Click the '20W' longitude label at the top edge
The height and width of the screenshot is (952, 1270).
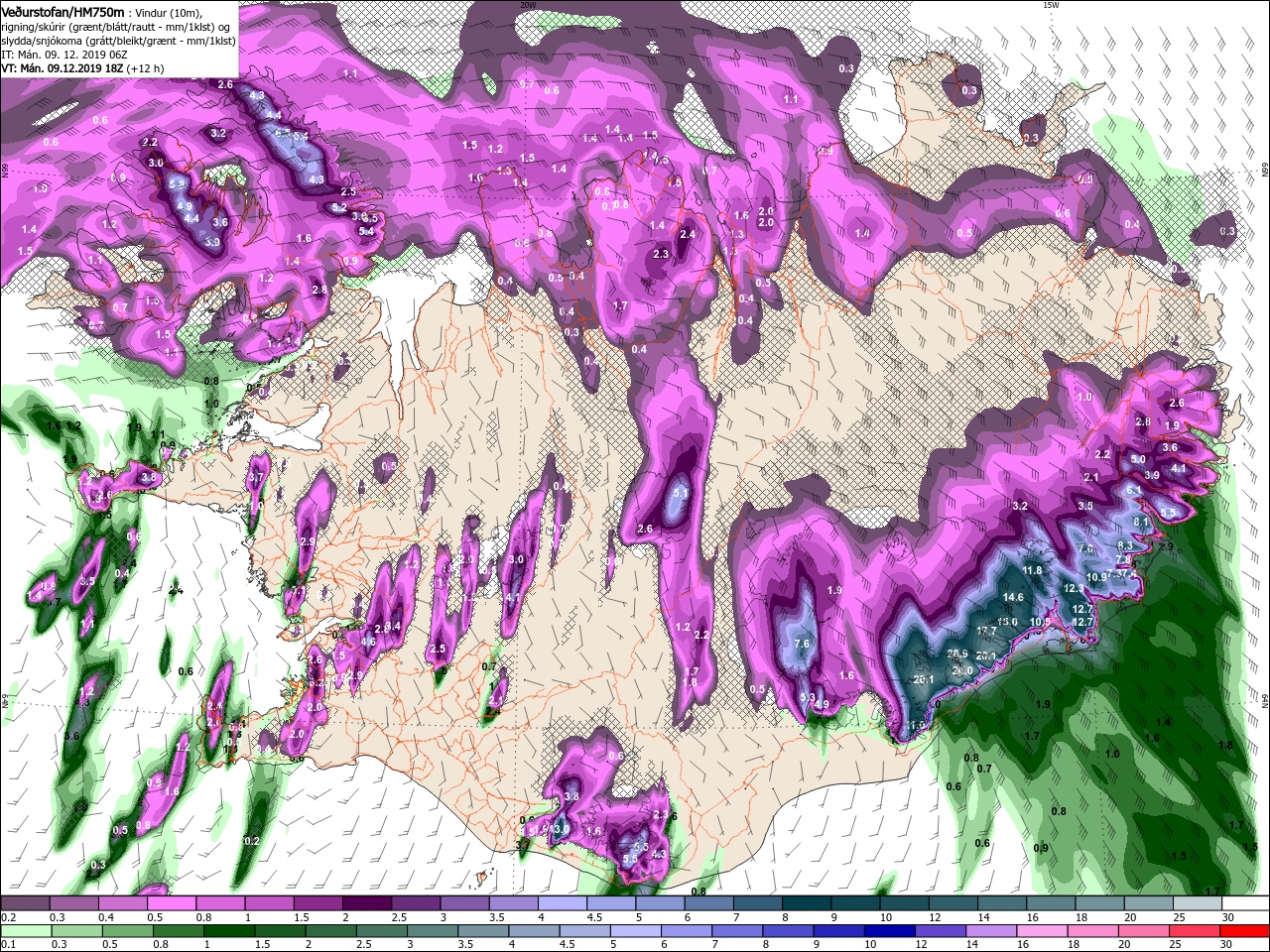[x=528, y=5]
